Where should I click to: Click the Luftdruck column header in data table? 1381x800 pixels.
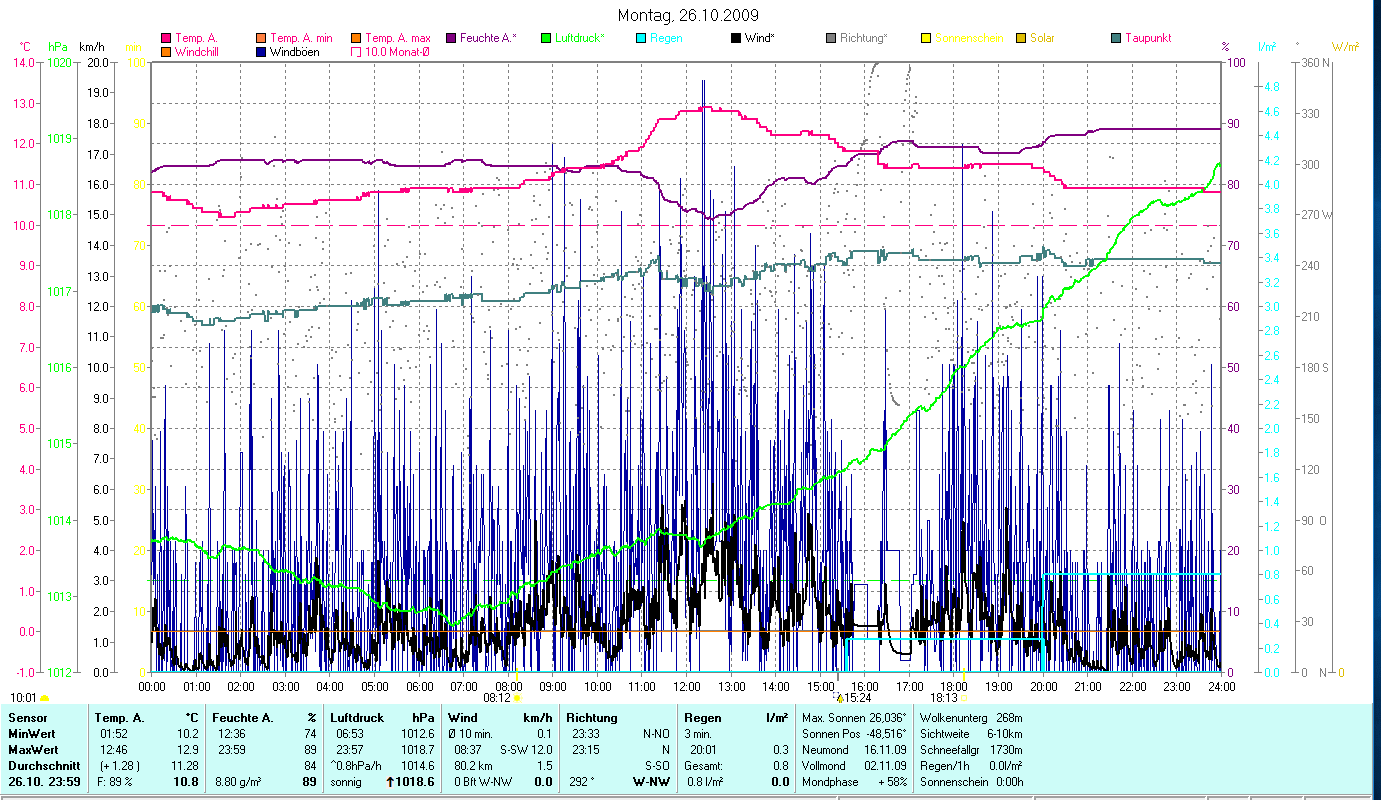pyautogui.click(x=355, y=717)
